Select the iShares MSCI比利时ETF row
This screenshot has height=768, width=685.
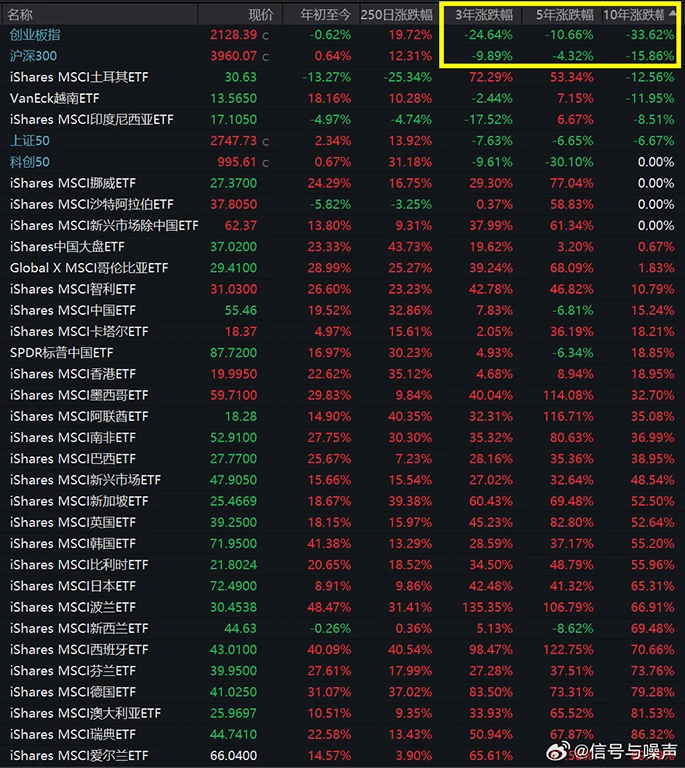coord(342,565)
